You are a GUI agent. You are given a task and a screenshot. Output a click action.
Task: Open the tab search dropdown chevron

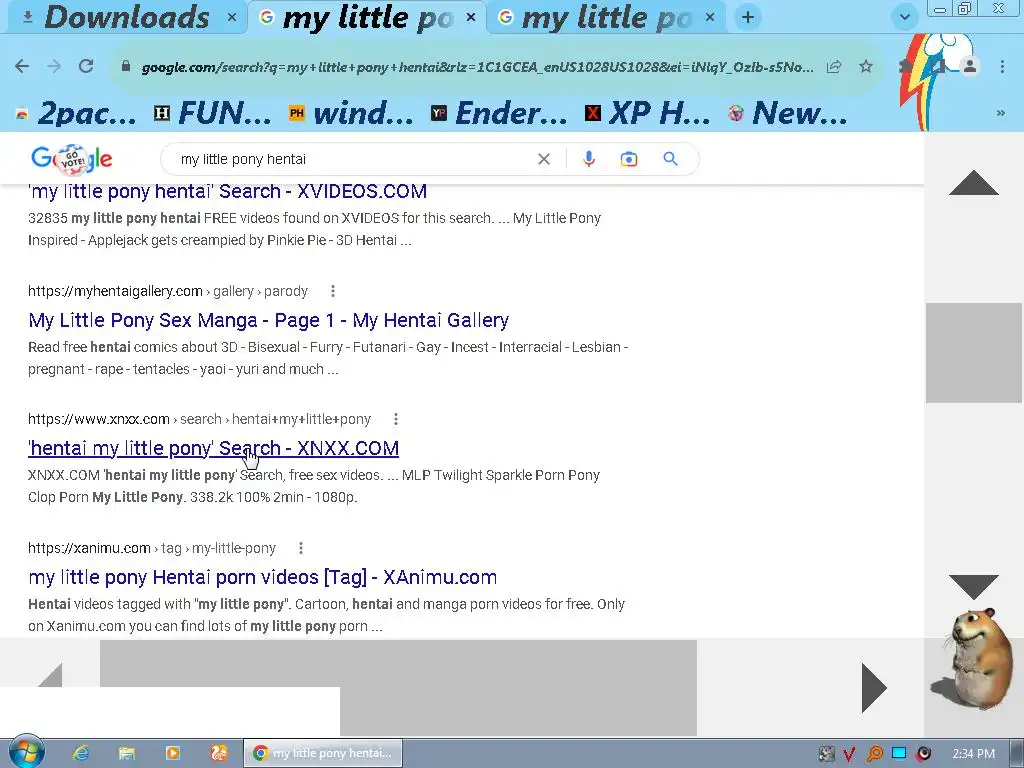point(904,17)
